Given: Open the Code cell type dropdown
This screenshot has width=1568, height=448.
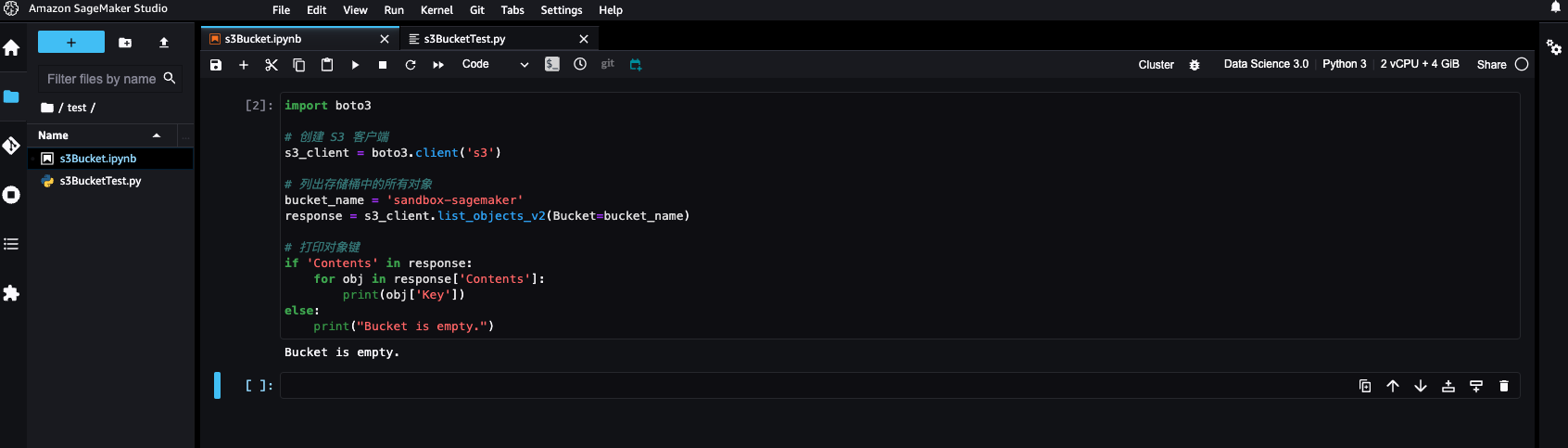Looking at the screenshot, I should point(496,65).
